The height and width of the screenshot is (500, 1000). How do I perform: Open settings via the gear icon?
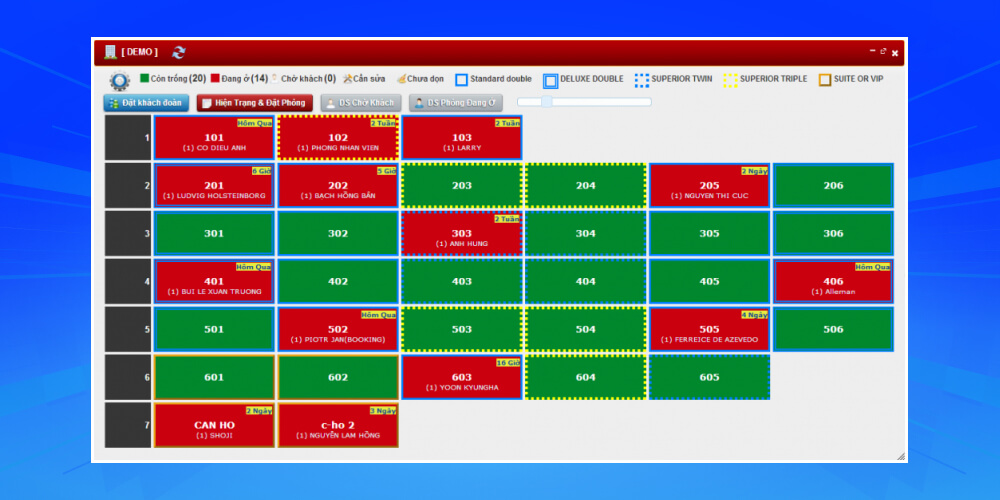pos(120,82)
